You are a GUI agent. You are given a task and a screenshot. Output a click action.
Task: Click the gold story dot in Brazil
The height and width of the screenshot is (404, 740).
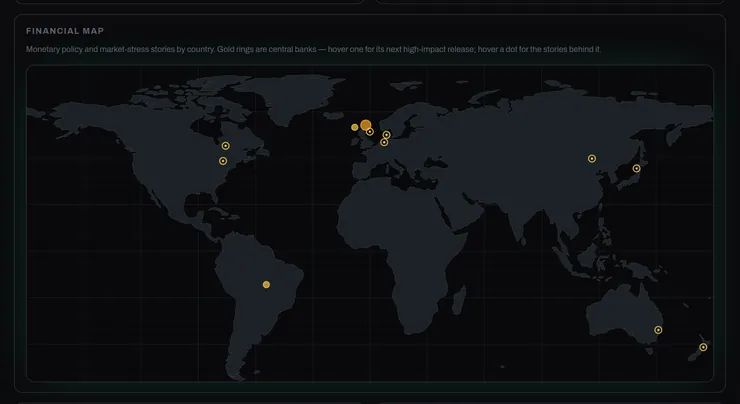pos(266,285)
